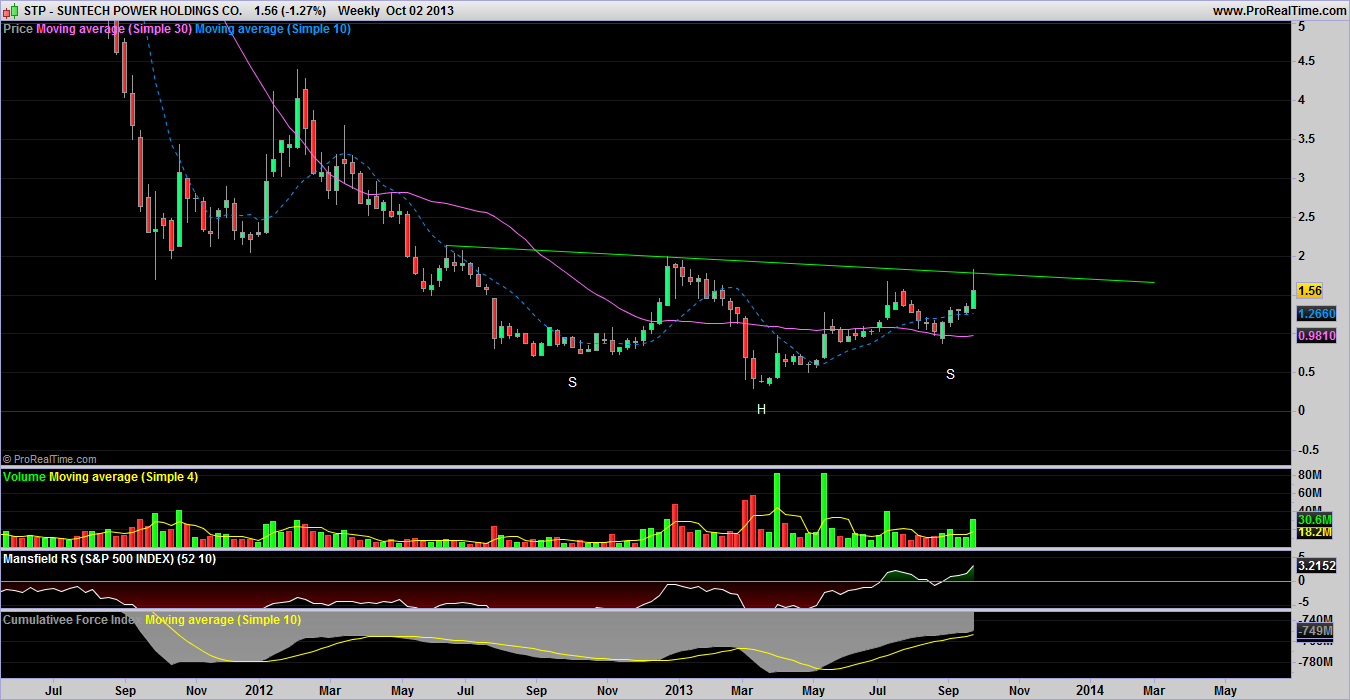Click the Price indicator label
Image resolution: width=1350 pixels, height=700 pixels.
pyautogui.click(x=18, y=29)
